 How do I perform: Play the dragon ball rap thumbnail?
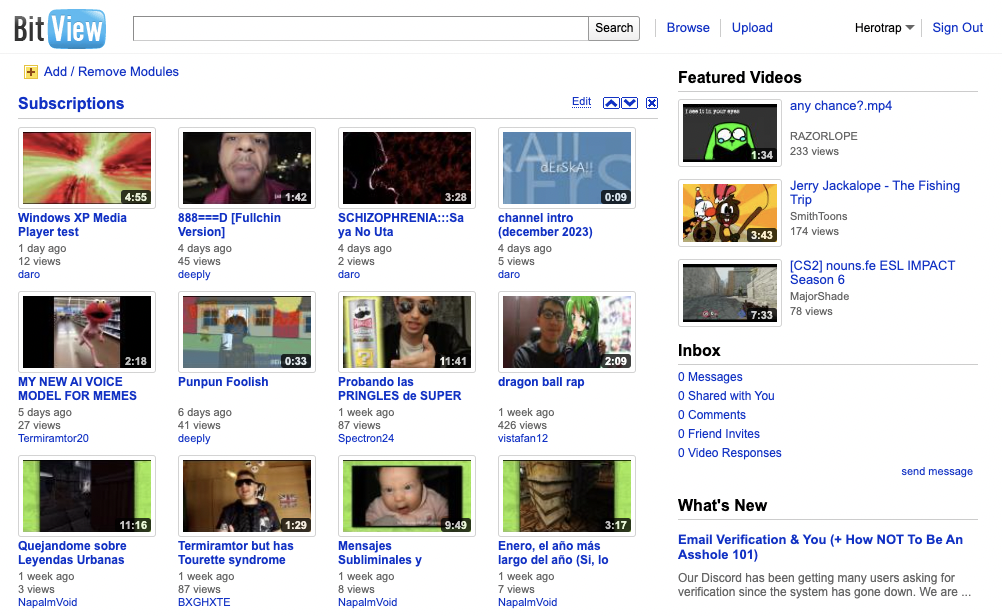[567, 332]
